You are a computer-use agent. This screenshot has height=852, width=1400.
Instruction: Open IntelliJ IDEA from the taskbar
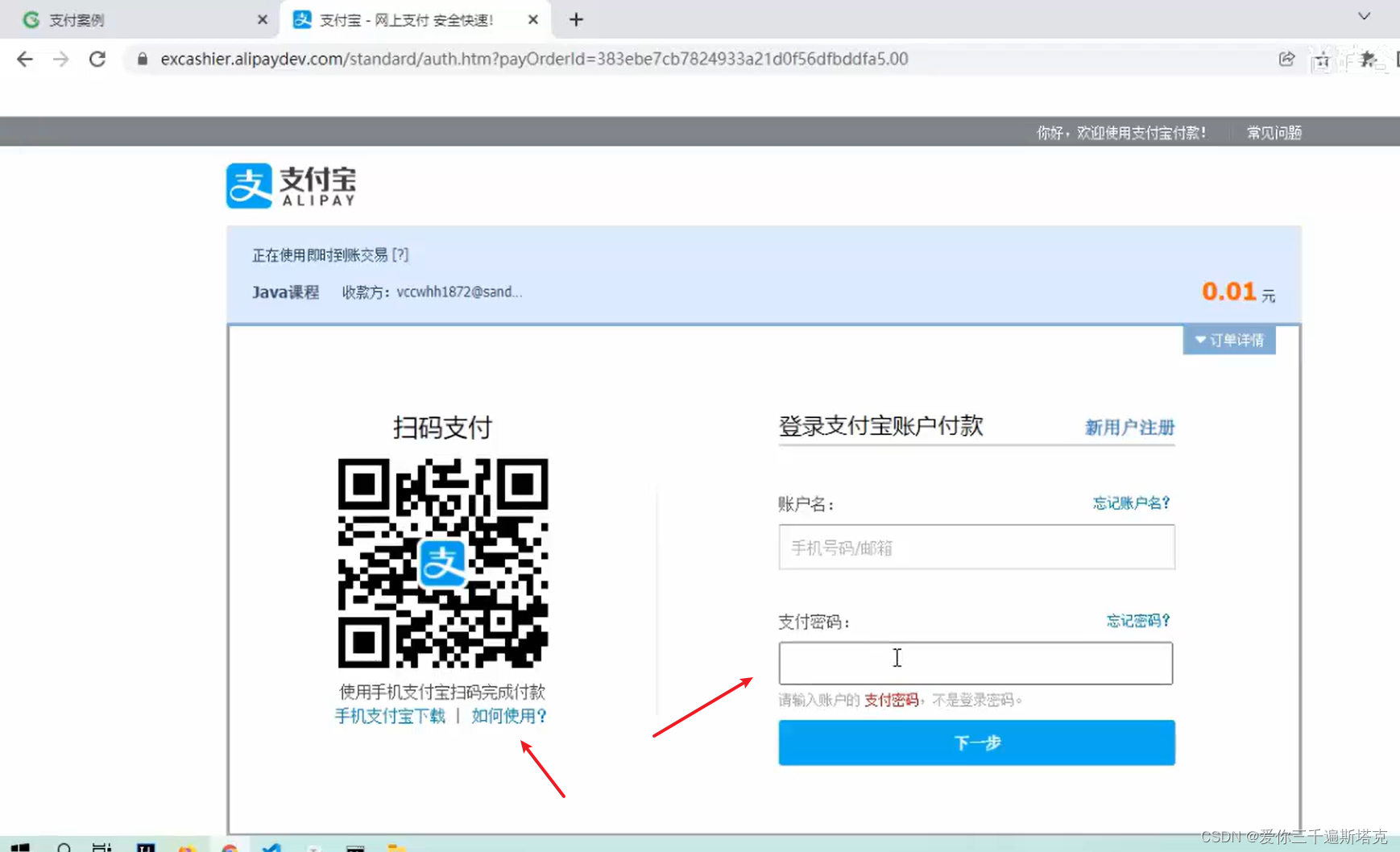[x=146, y=847]
